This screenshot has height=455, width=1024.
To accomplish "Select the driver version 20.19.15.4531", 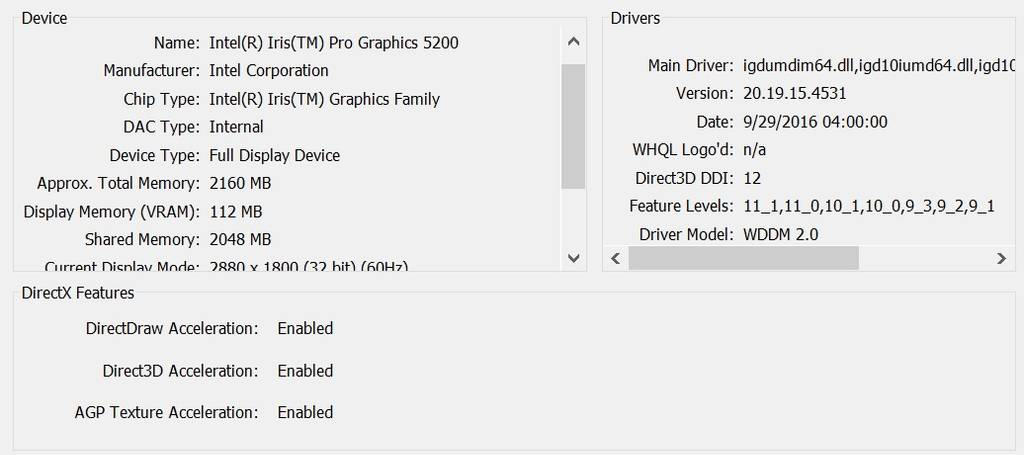I will click(796, 94).
